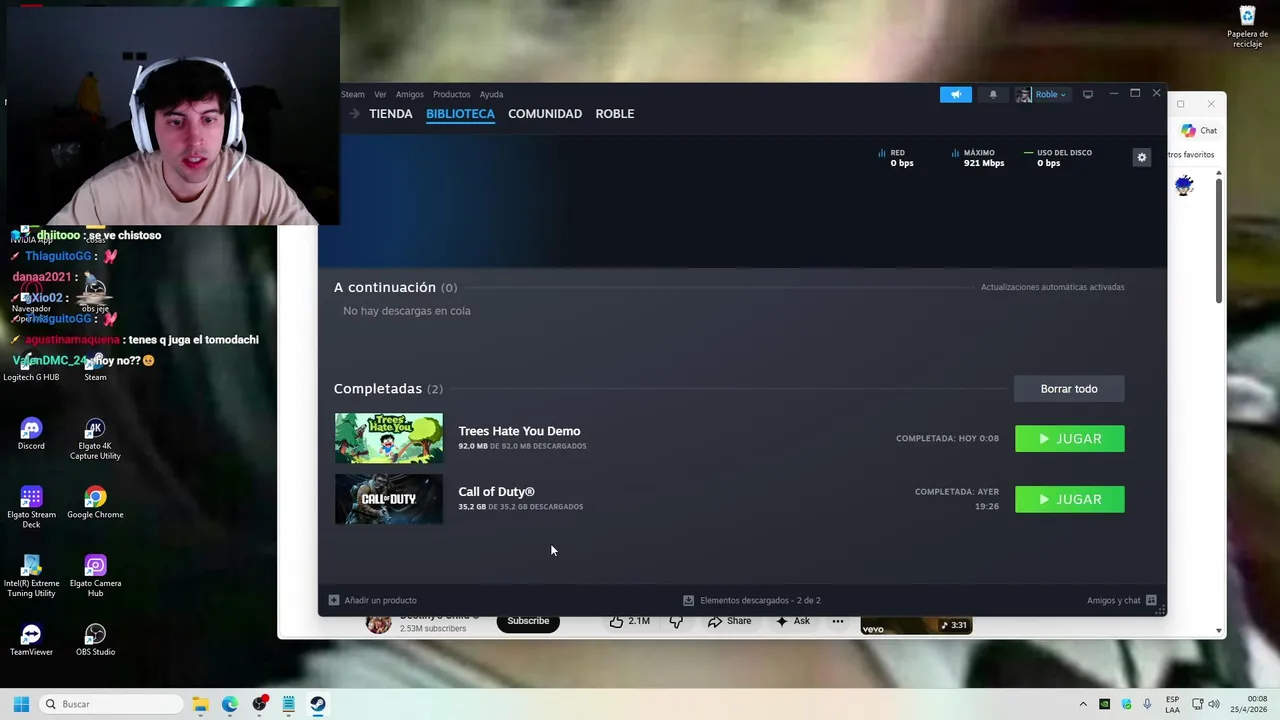Click Borrar todo button
Image resolution: width=1280 pixels, height=720 pixels.
(1069, 389)
